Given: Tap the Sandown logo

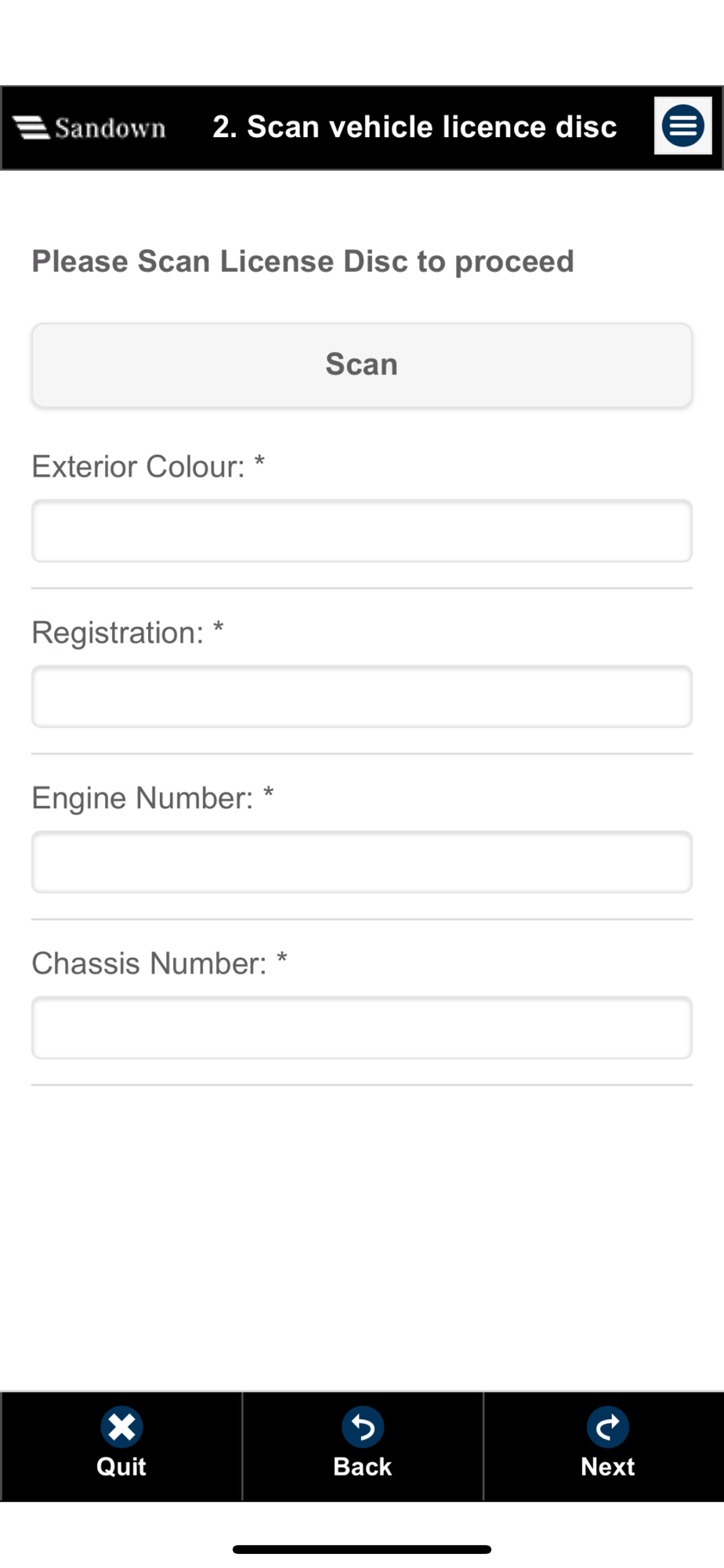Looking at the screenshot, I should 89,128.
